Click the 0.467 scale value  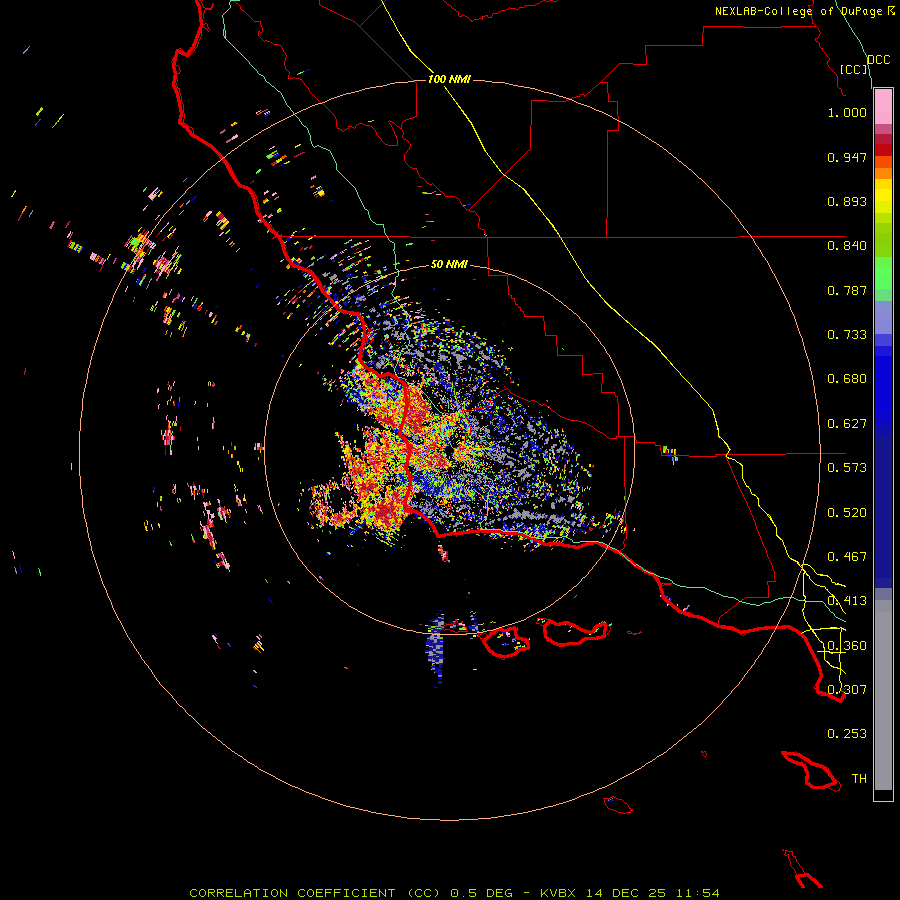tap(847, 557)
